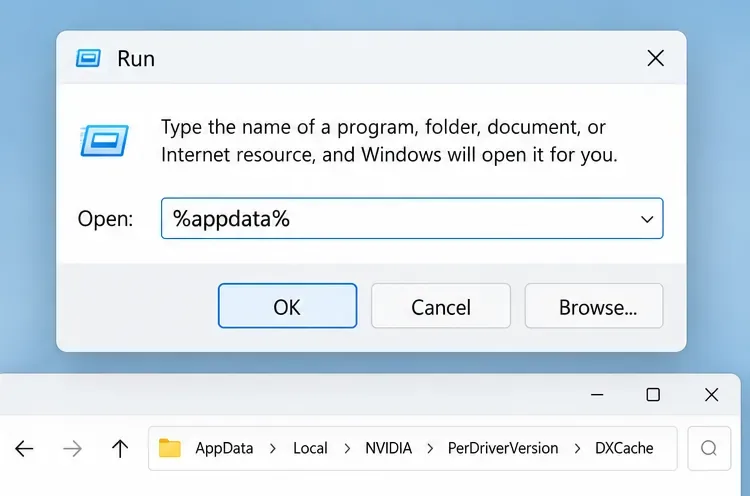This screenshot has width=750, height=496.
Task: Open the AppData breadcrumb segment
Action: click(x=224, y=448)
